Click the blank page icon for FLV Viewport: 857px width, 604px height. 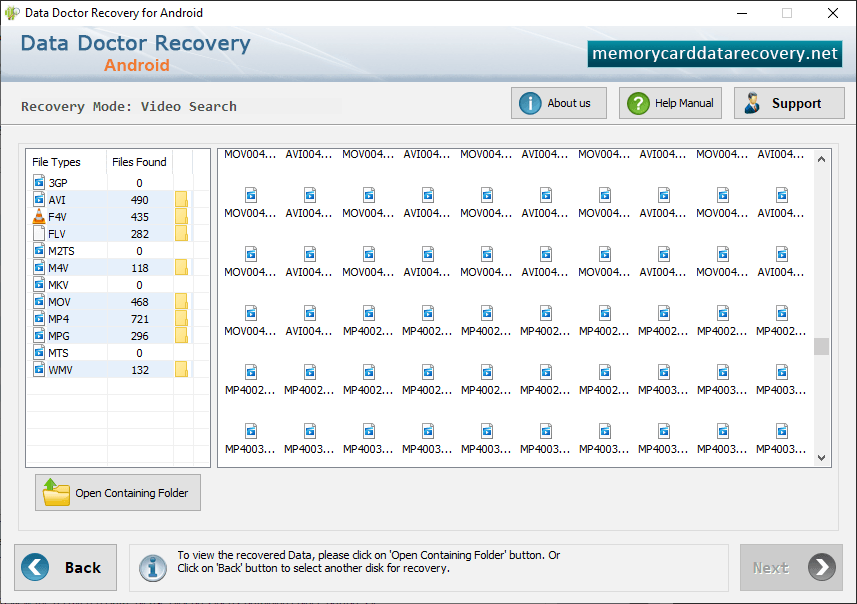39,233
